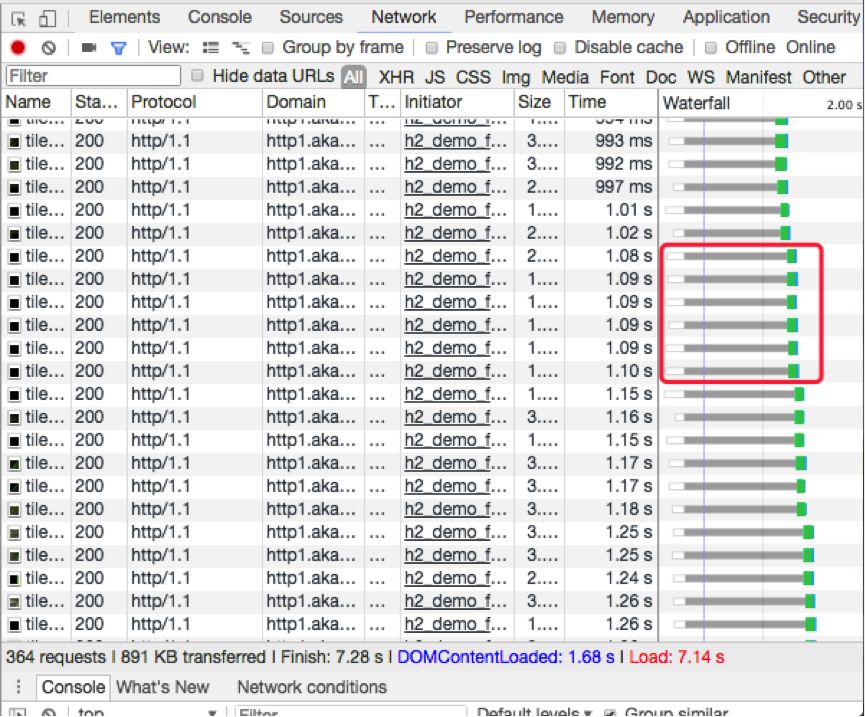This screenshot has height=717, width=865.
Task: Sort by the Protocol column header
Action: [195, 102]
